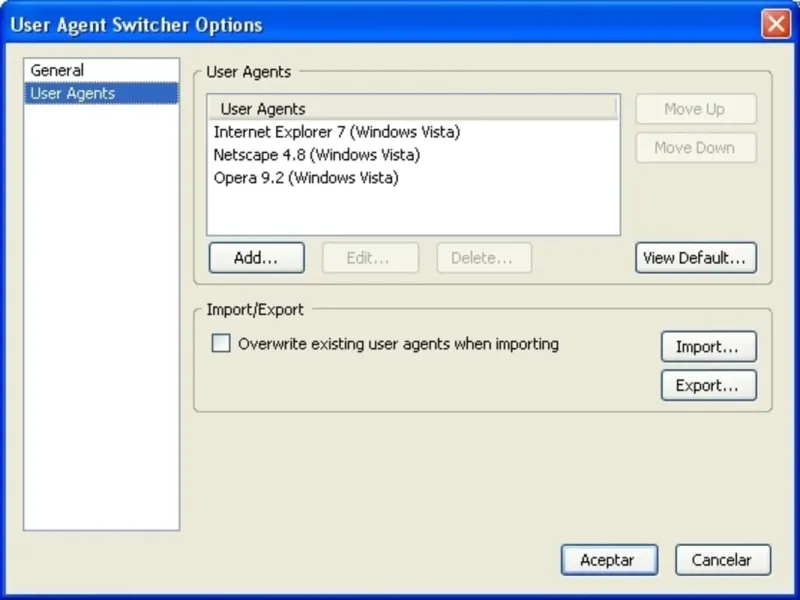Select Opera 9.2 (Windows Vista) row
800x600 pixels.
pos(413,178)
